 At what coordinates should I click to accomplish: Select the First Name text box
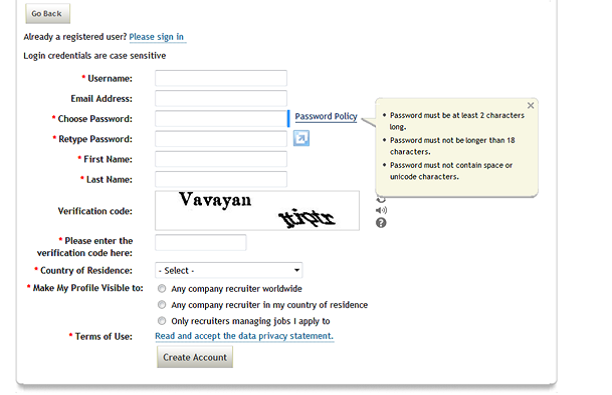[x=221, y=159]
